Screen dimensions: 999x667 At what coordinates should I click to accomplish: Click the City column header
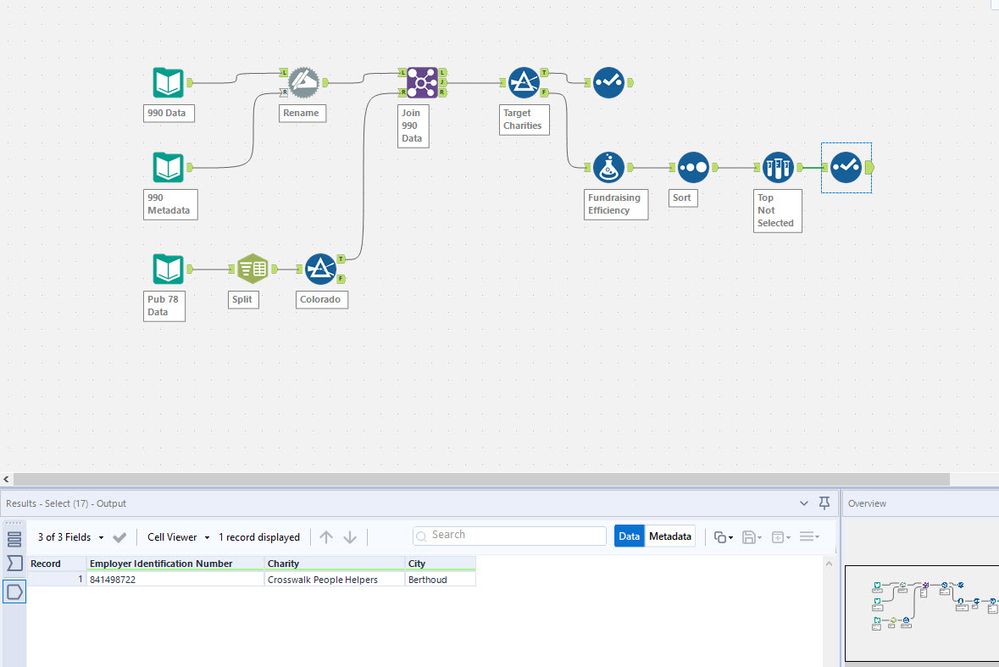(x=440, y=564)
